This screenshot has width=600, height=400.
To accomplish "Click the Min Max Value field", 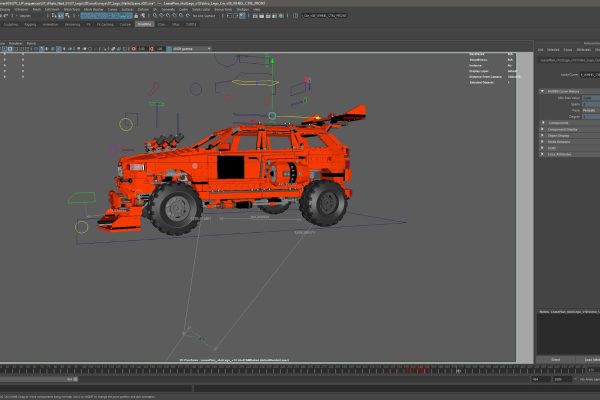I will [x=591, y=98].
